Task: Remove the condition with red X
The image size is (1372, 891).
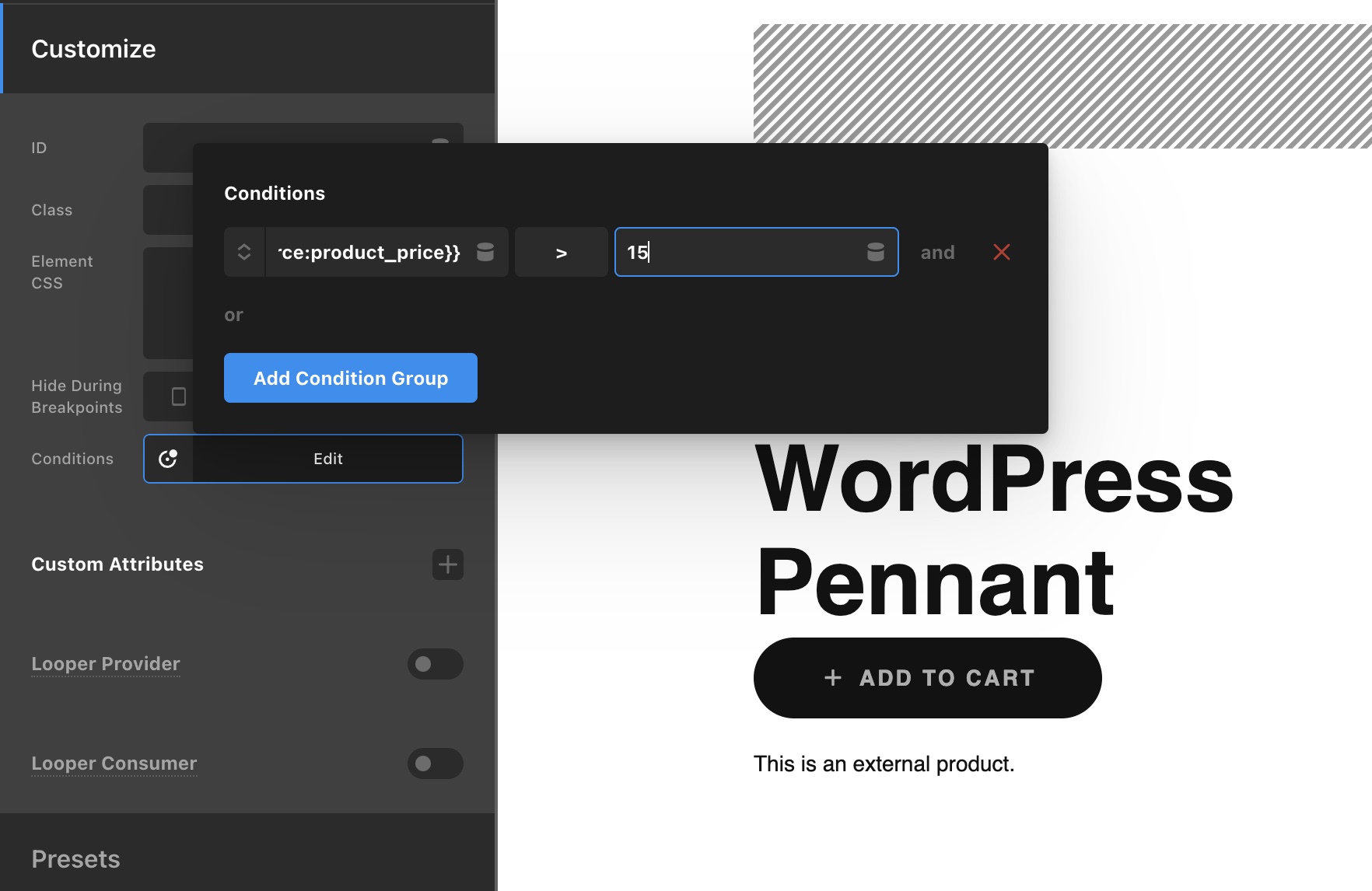Action: point(1002,252)
